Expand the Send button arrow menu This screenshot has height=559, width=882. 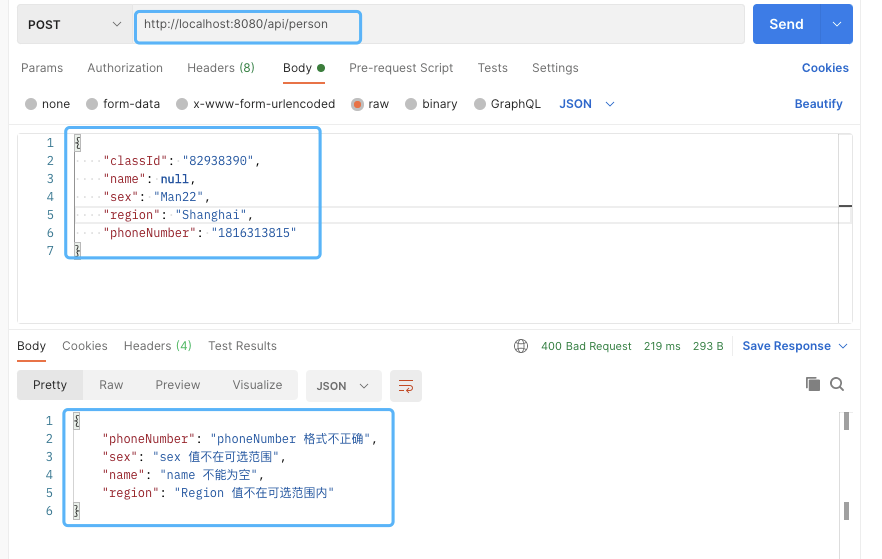(836, 24)
